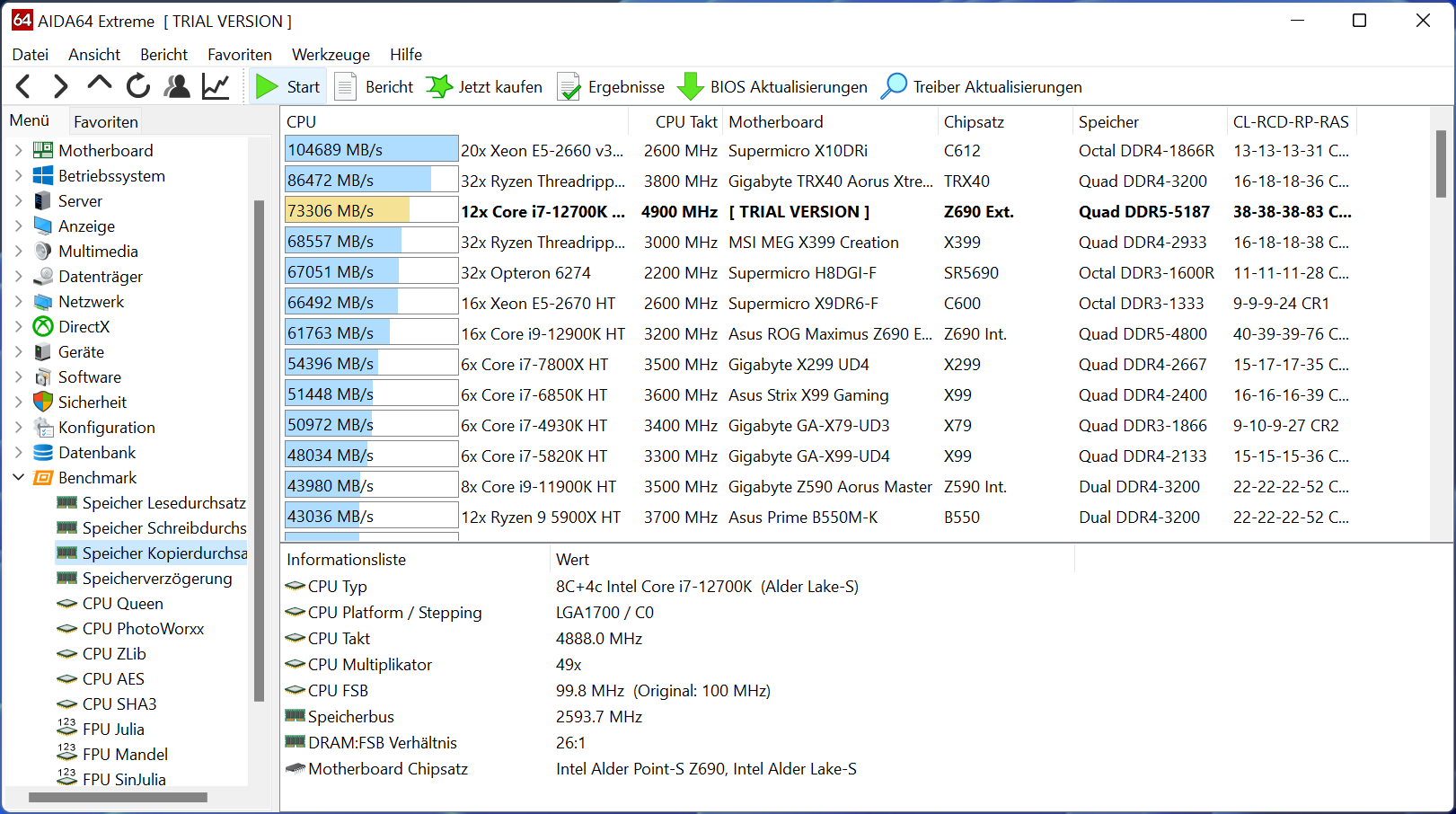Expand the Motherboard tree item

click(x=19, y=150)
